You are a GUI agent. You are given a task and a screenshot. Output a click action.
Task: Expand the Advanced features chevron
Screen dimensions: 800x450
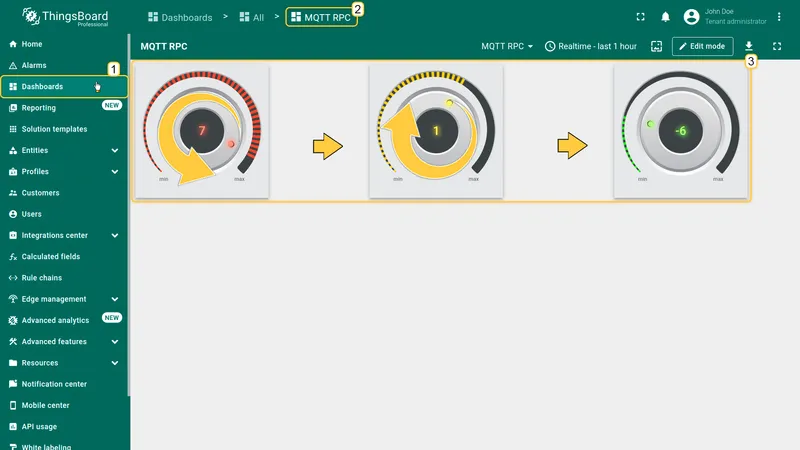pyautogui.click(x=115, y=342)
